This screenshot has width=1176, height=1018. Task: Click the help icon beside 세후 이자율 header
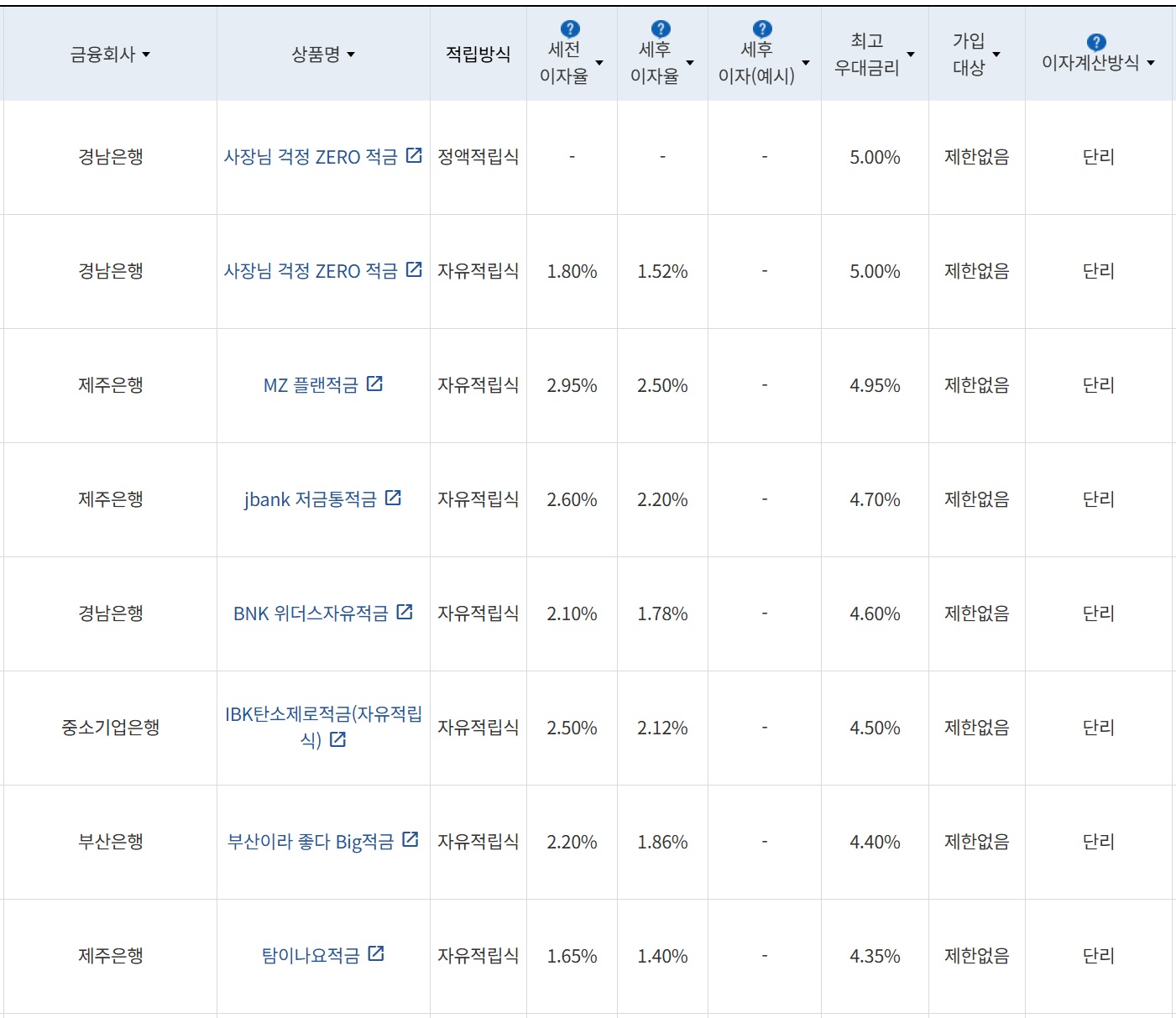(x=662, y=29)
